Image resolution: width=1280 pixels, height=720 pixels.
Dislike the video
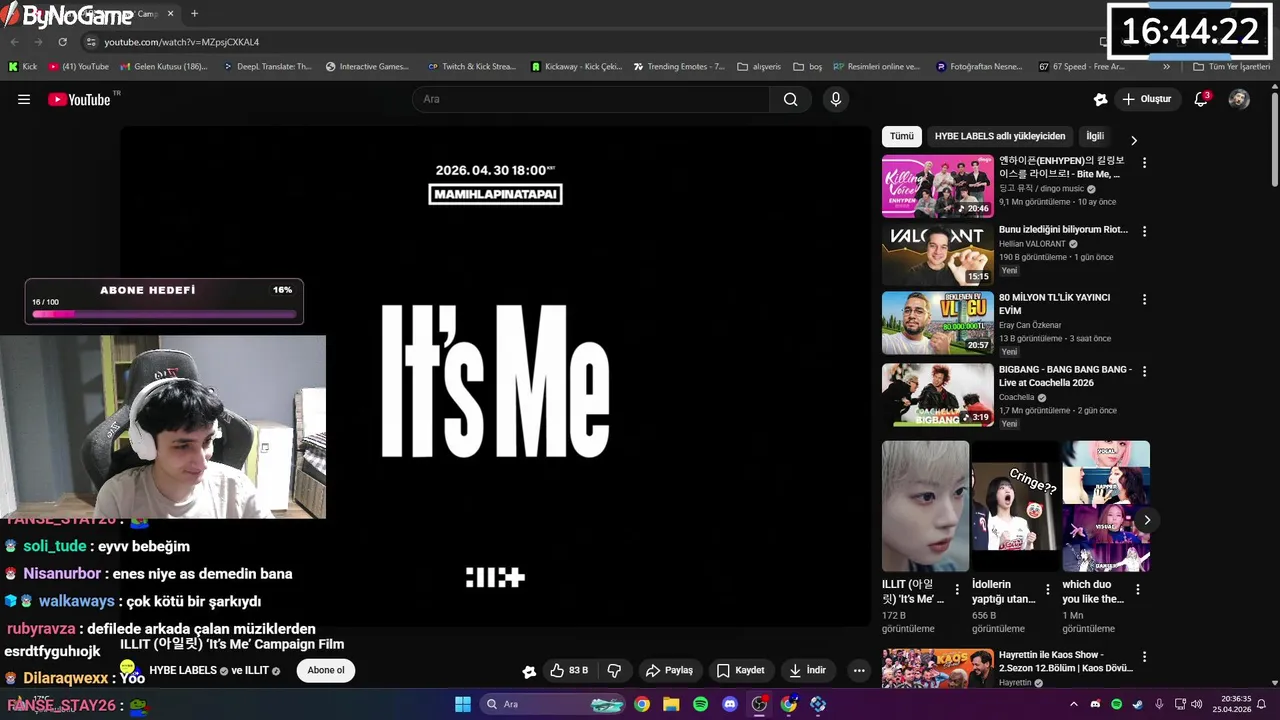tap(615, 670)
